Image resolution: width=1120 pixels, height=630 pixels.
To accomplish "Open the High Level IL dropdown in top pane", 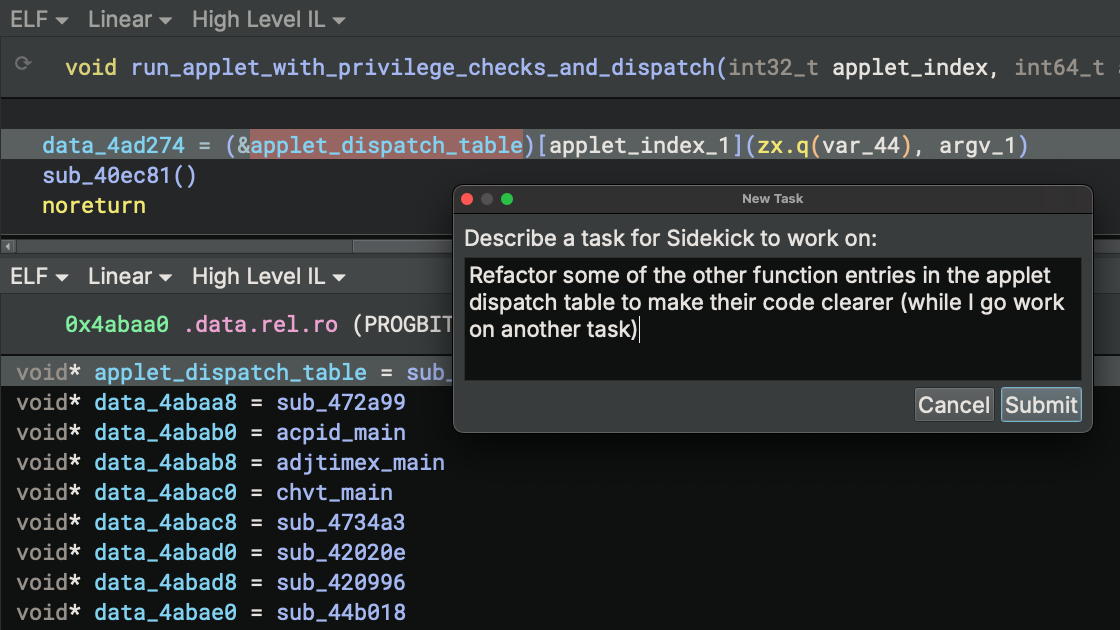I will [267, 18].
